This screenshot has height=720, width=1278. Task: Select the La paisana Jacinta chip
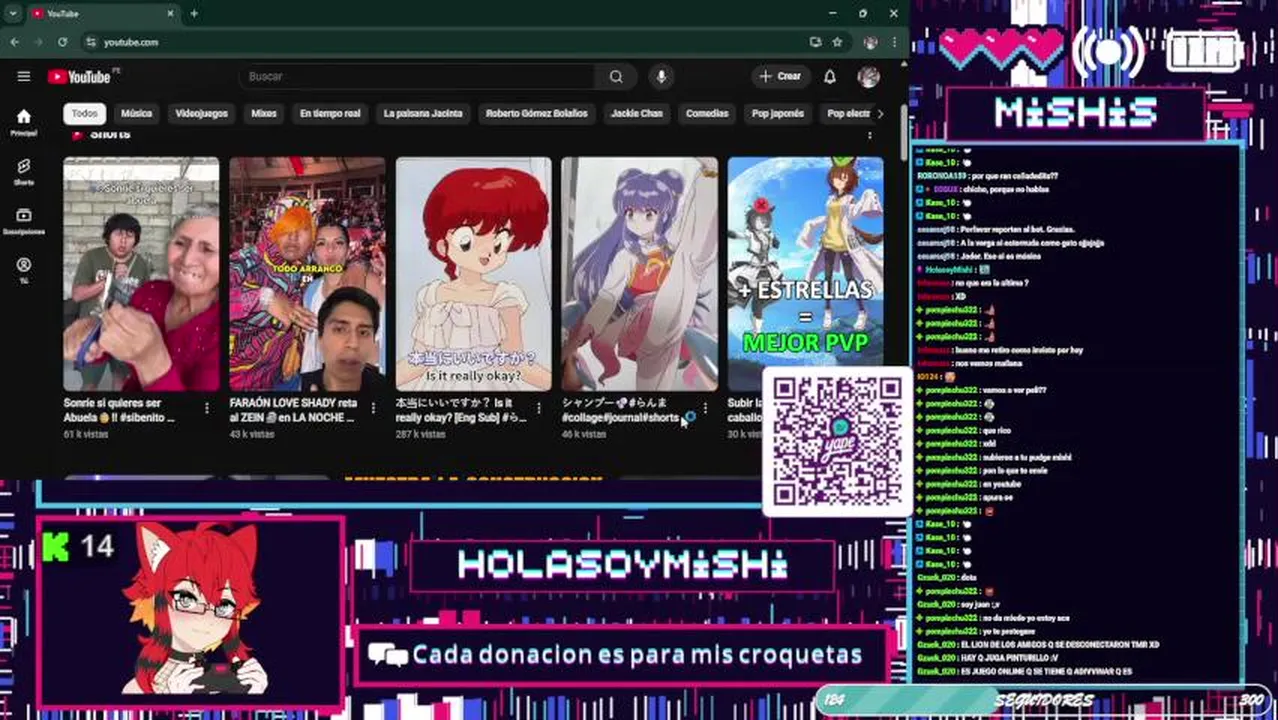pyautogui.click(x=423, y=114)
